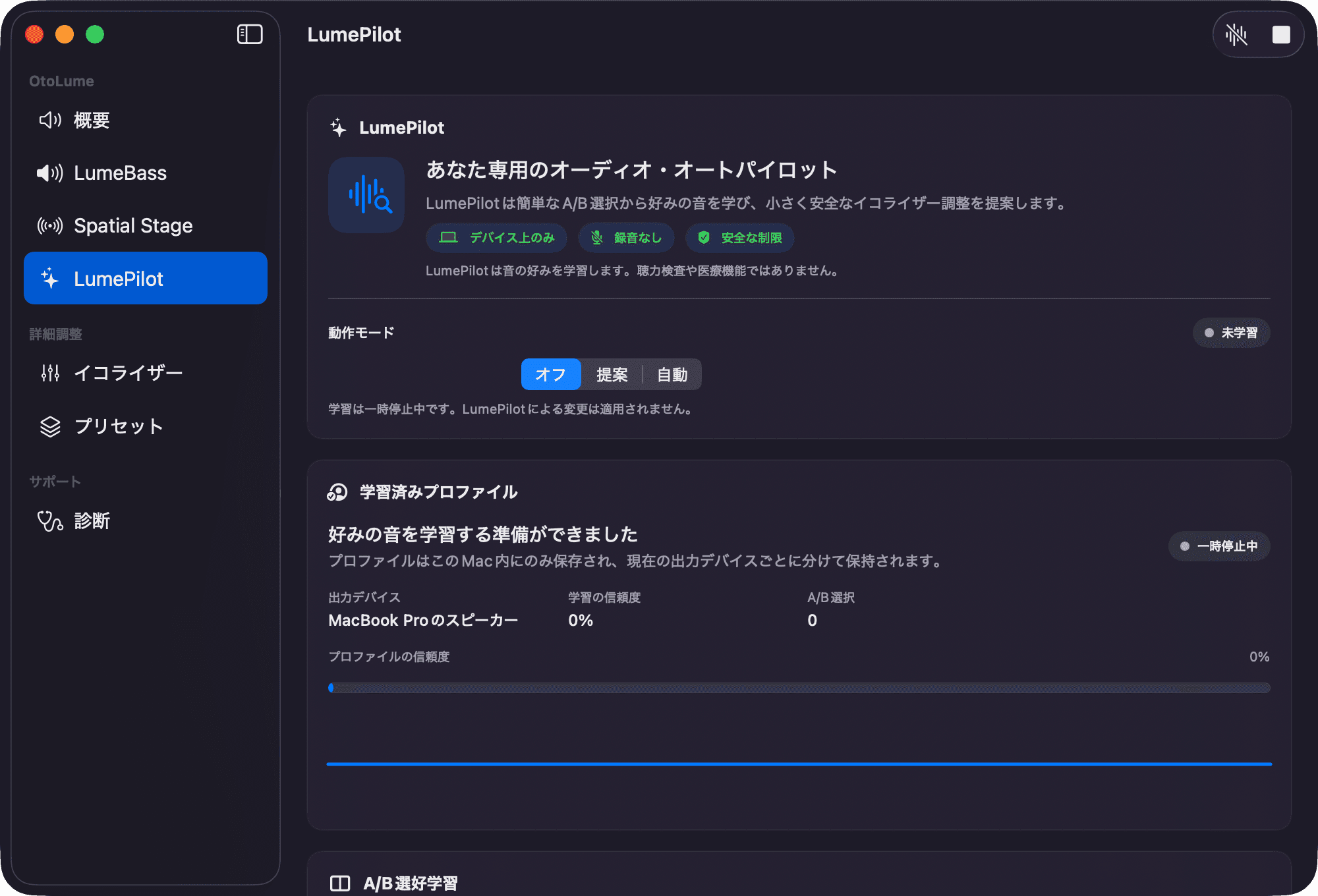Click the LumeBass loud speaker icon
1318x896 pixels.
click(x=50, y=173)
